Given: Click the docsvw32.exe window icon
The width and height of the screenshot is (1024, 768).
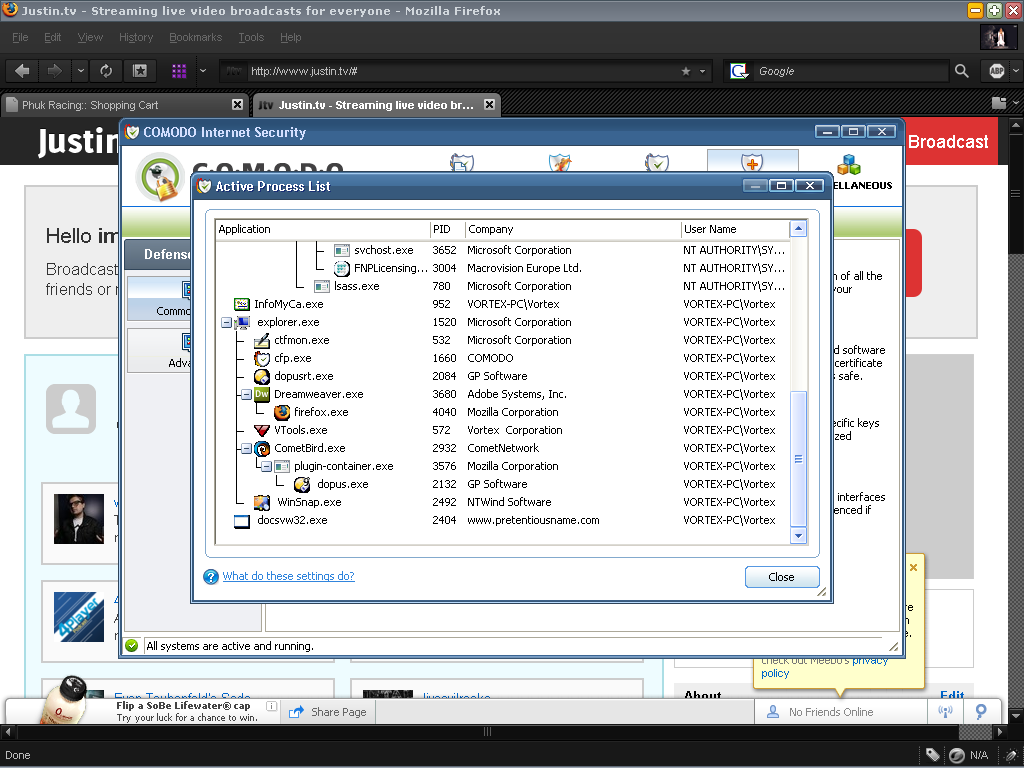Looking at the screenshot, I should click(242, 520).
